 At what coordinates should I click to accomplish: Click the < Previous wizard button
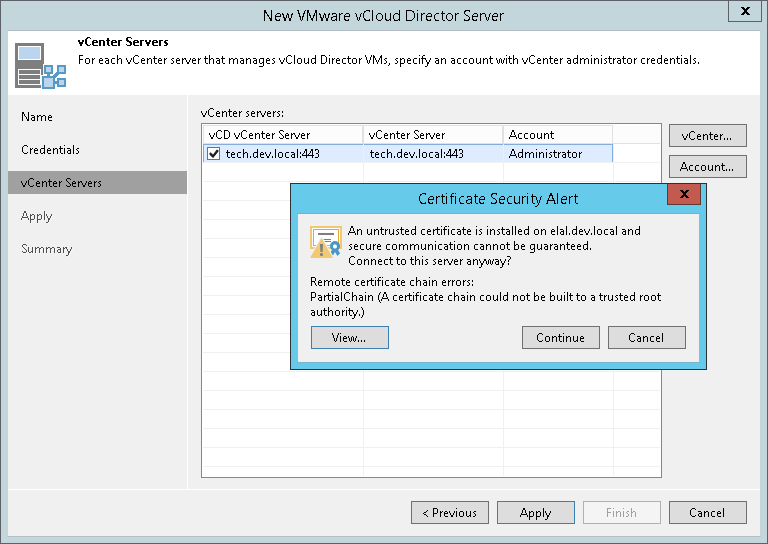(449, 513)
